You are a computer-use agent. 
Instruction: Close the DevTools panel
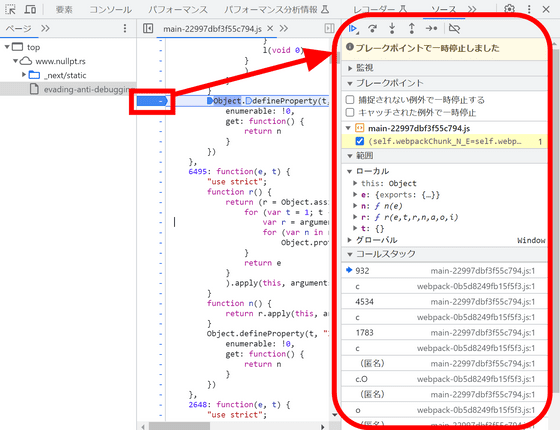pyautogui.click(x=546, y=9)
